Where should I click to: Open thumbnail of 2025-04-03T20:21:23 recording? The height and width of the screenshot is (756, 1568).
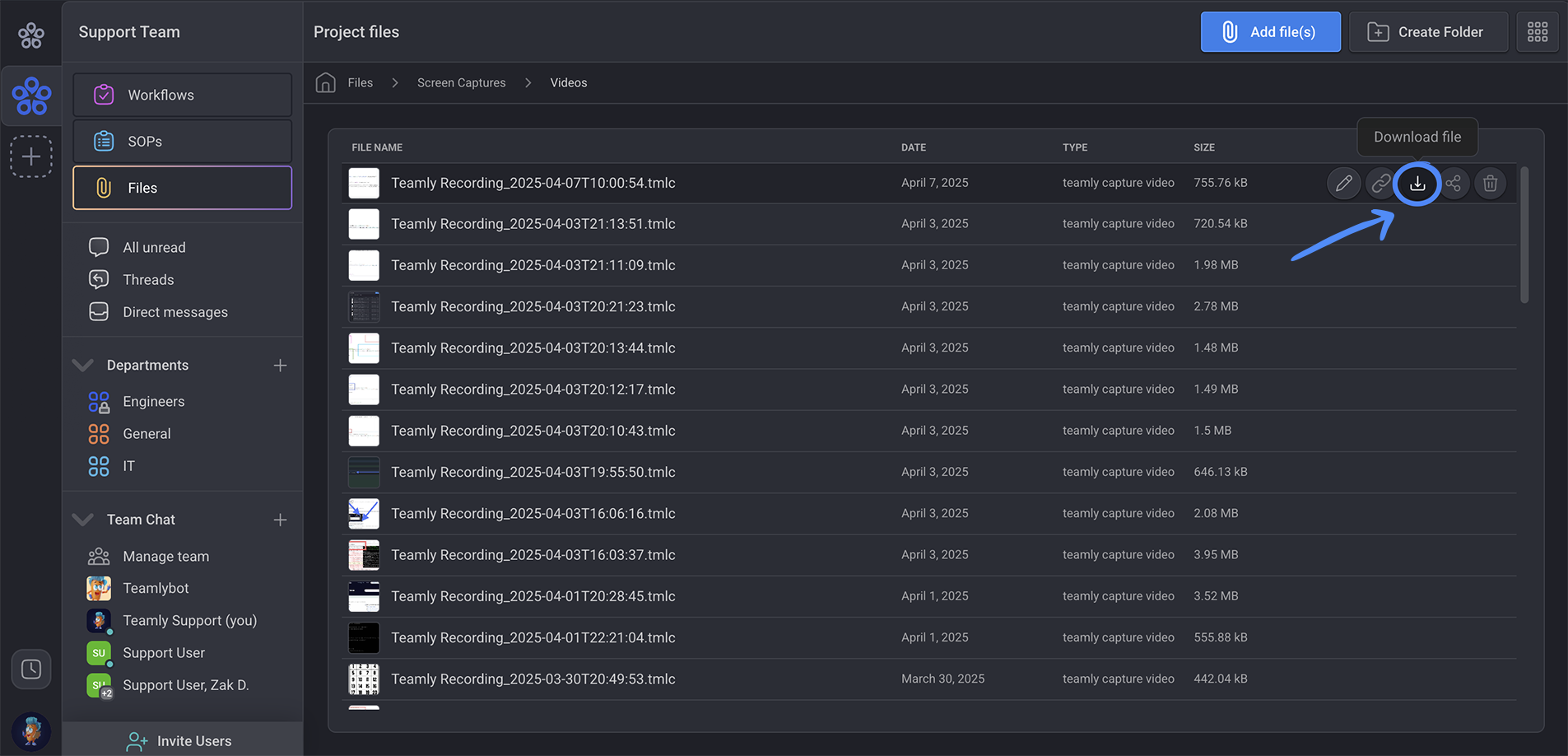364,306
